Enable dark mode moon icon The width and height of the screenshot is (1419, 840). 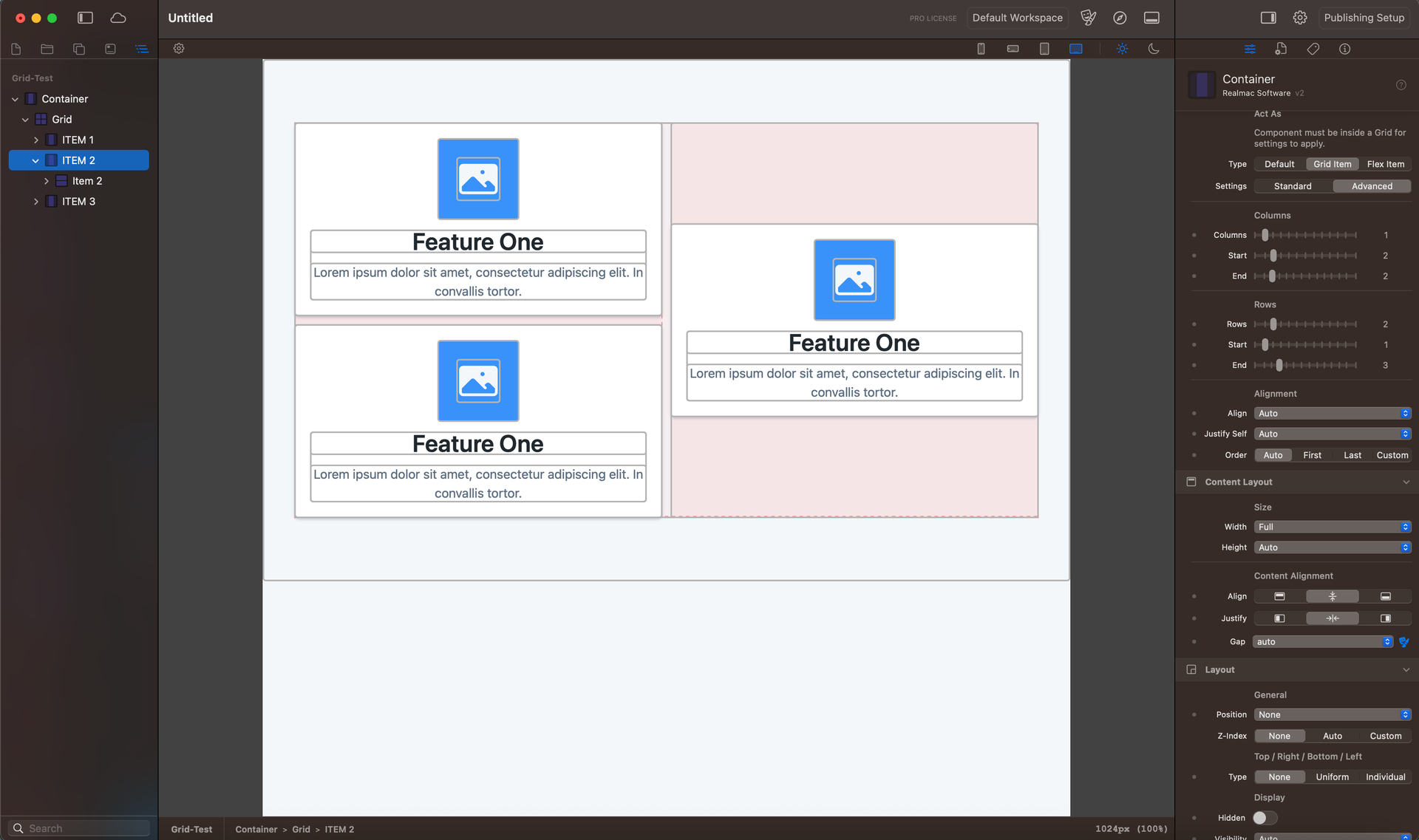(x=1154, y=49)
